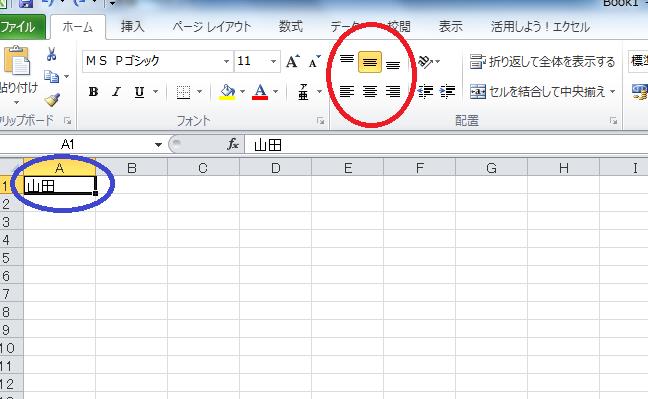Viewport: 648px width, 399px height.
Task: Align text right in the cell
Action: (x=393, y=91)
